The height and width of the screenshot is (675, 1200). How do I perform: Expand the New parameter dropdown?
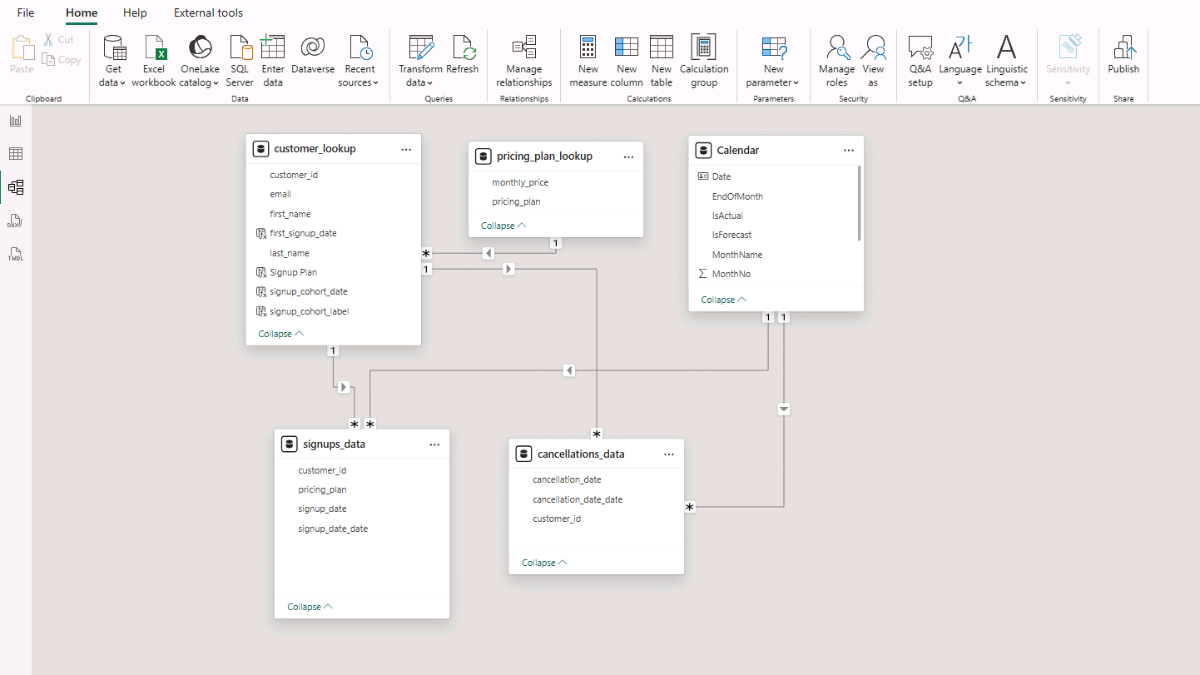click(x=773, y=82)
